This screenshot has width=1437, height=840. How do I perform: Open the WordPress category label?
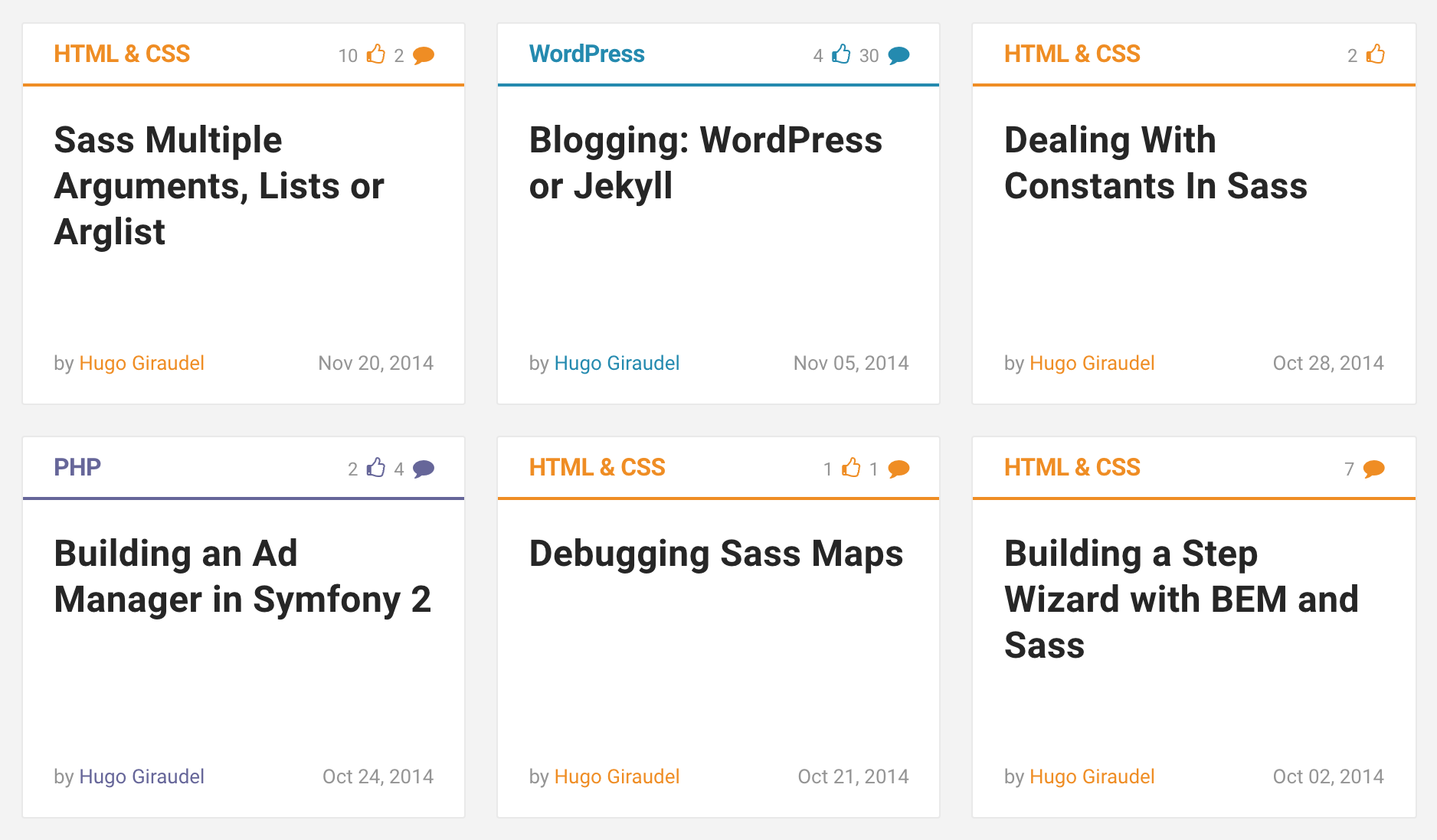587,54
